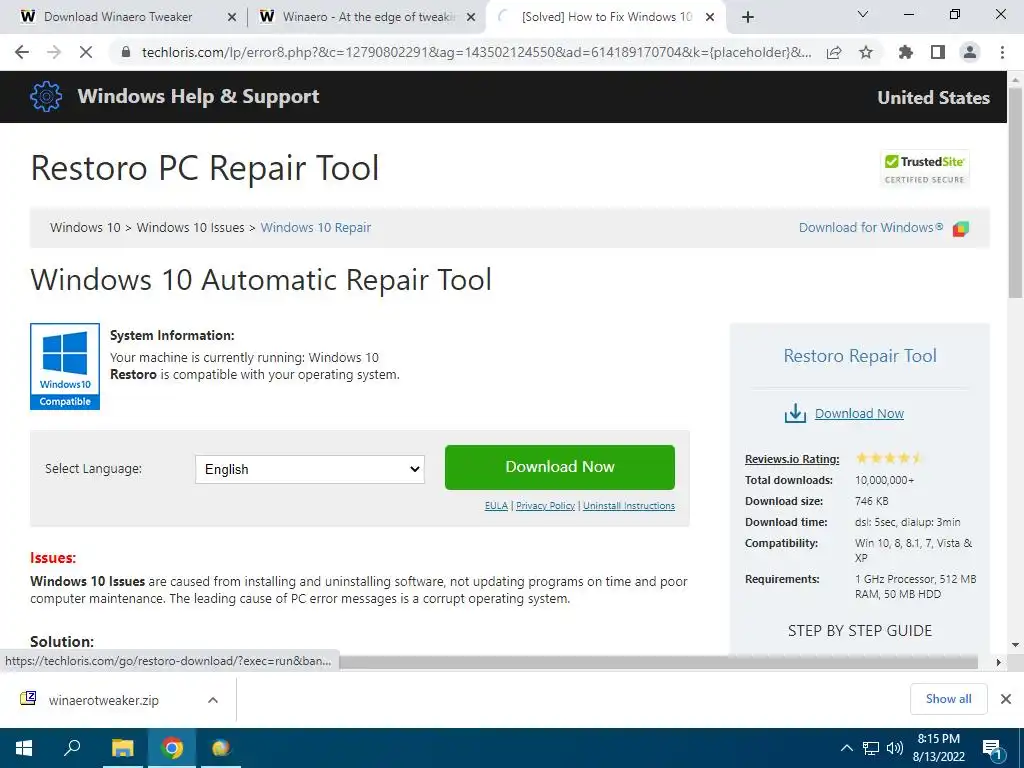Image resolution: width=1024 pixels, height=768 pixels.
Task: Open the EULA link
Action: click(496, 505)
